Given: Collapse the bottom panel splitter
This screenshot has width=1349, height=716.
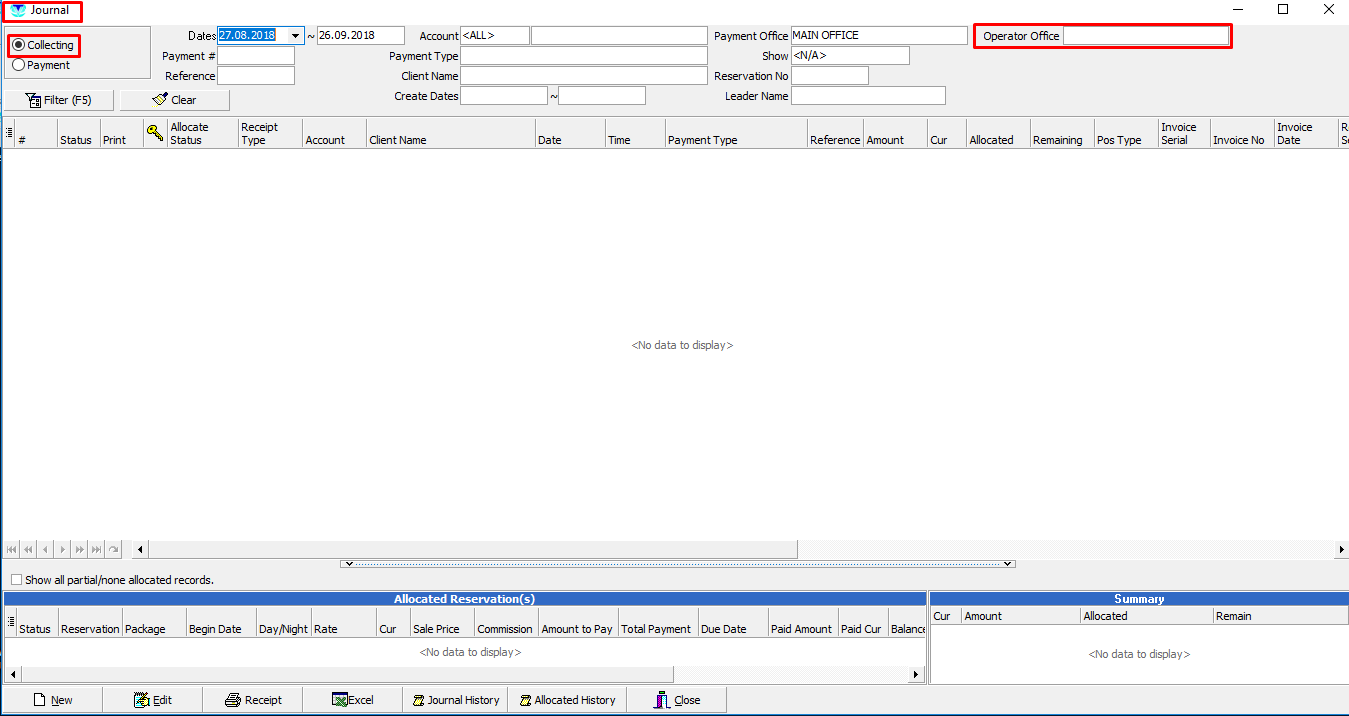Looking at the screenshot, I should [678, 564].
